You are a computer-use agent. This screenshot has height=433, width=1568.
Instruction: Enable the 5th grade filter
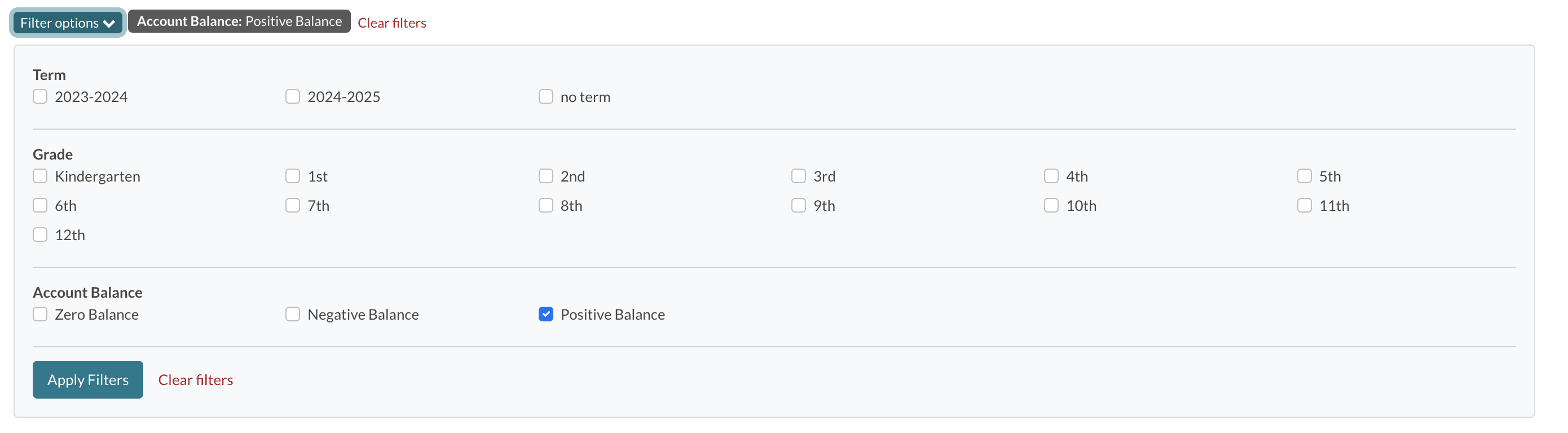1305,176
